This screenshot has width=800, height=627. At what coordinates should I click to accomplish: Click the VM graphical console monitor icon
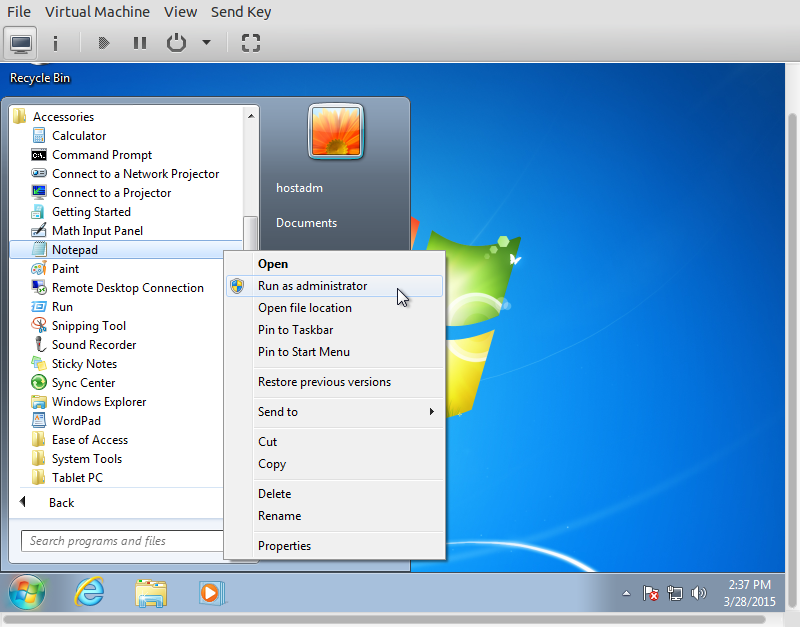pyautogui.click(x=21, y=43)
